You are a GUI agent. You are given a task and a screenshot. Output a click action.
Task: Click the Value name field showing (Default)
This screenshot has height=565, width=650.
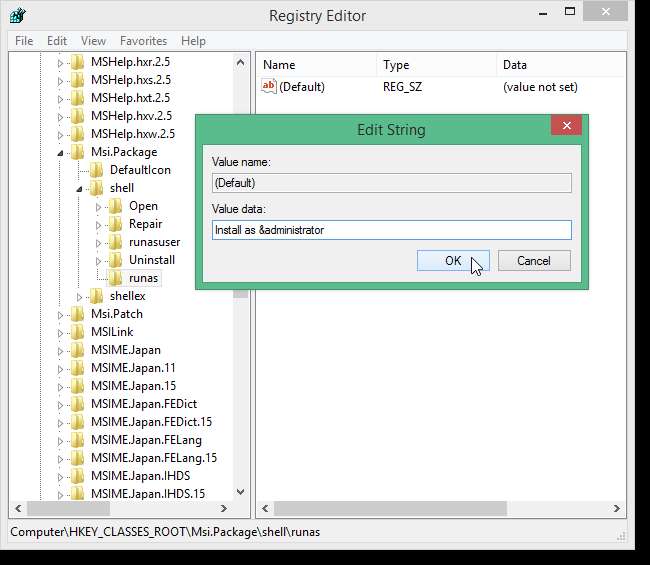[392, 183]
